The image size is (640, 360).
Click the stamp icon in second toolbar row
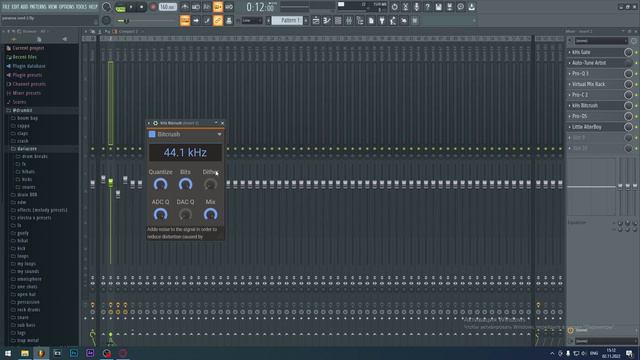229,20
